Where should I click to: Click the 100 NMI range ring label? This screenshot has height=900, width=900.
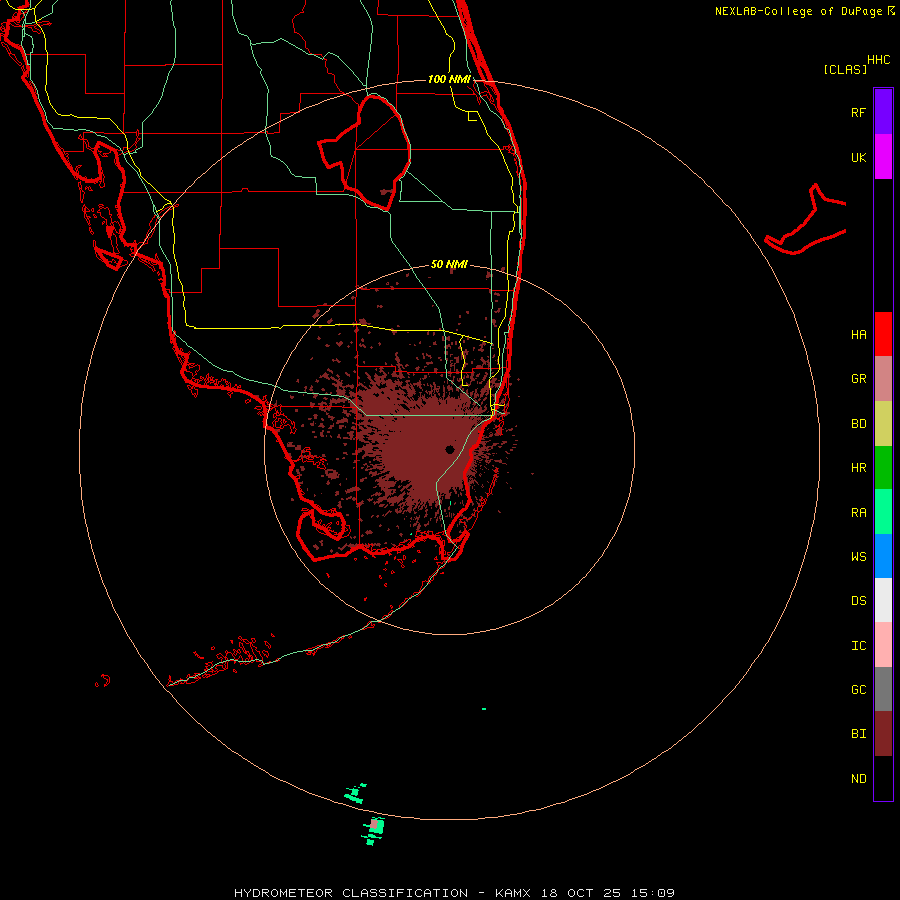click(x=449, y=79)
